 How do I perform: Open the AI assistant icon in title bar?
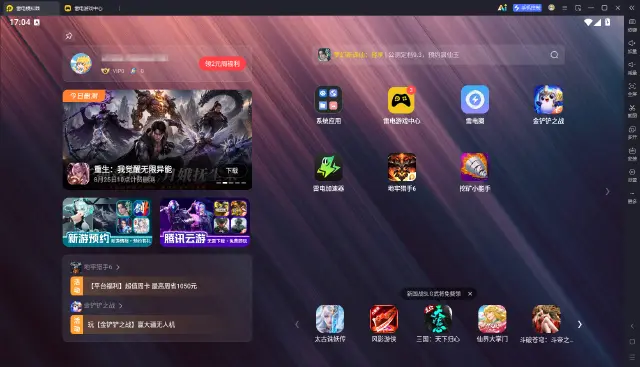502,8
